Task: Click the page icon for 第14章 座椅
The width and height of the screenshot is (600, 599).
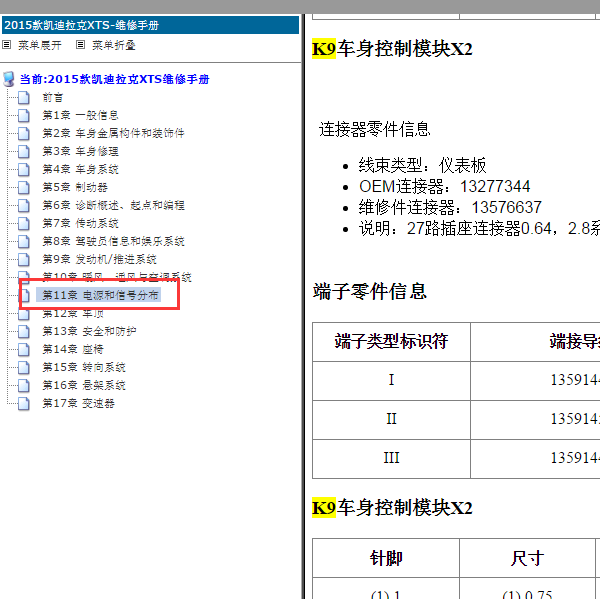Action: 24,349
